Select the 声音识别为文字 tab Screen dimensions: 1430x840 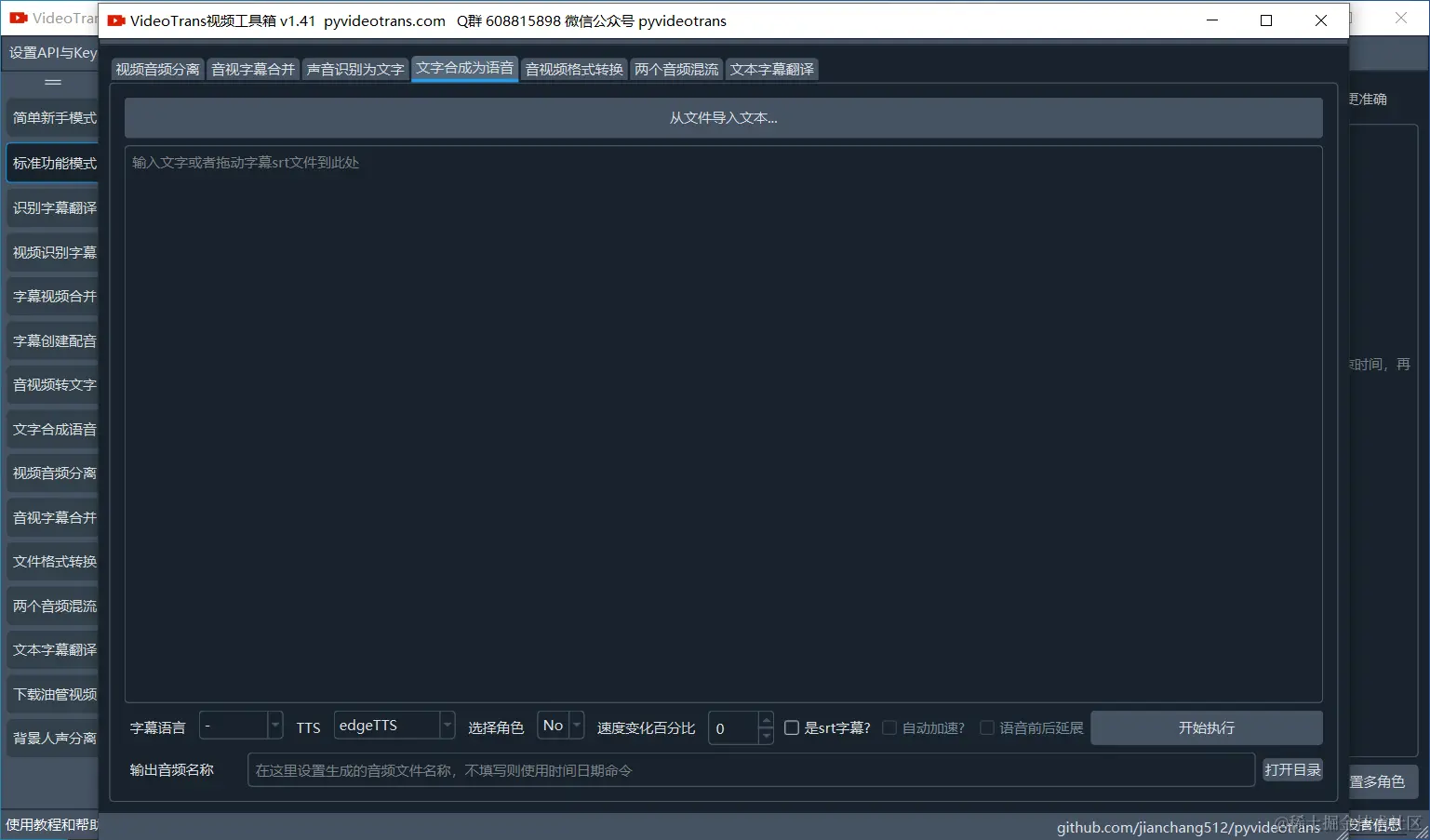click(x=355, y=70)
